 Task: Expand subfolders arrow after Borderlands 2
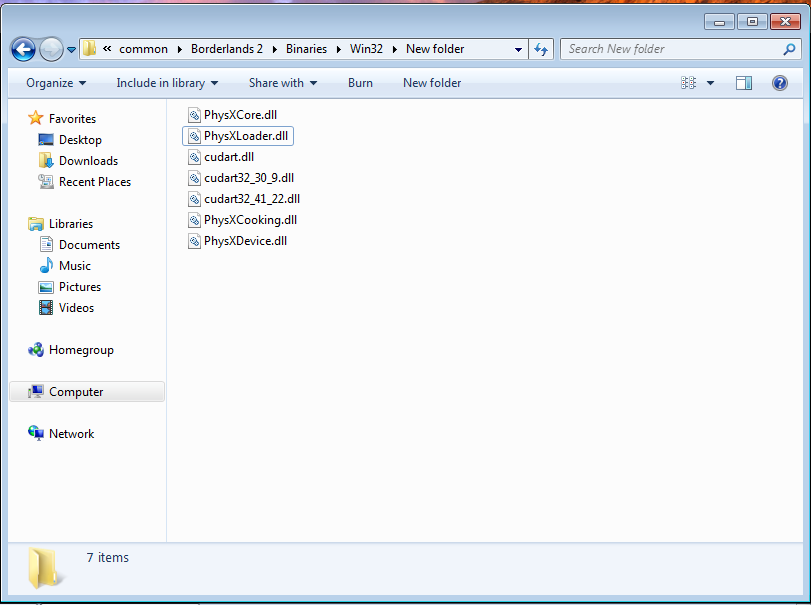(x=275, y=49)
